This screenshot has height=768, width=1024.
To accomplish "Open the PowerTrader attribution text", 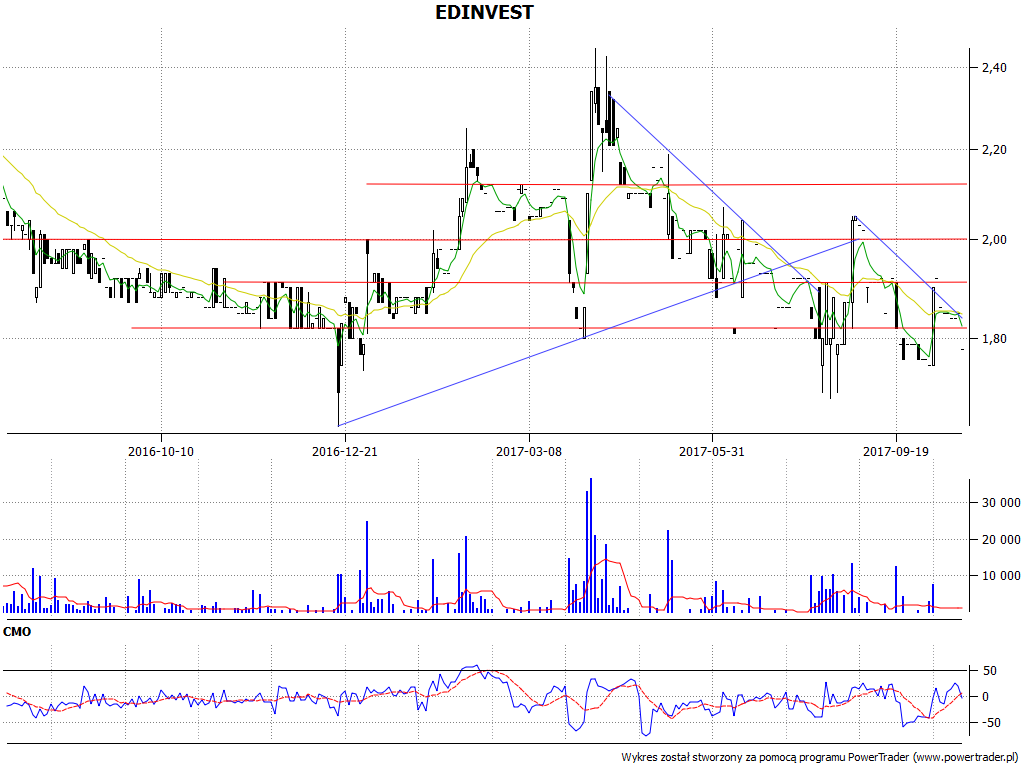I will point(821,758).
